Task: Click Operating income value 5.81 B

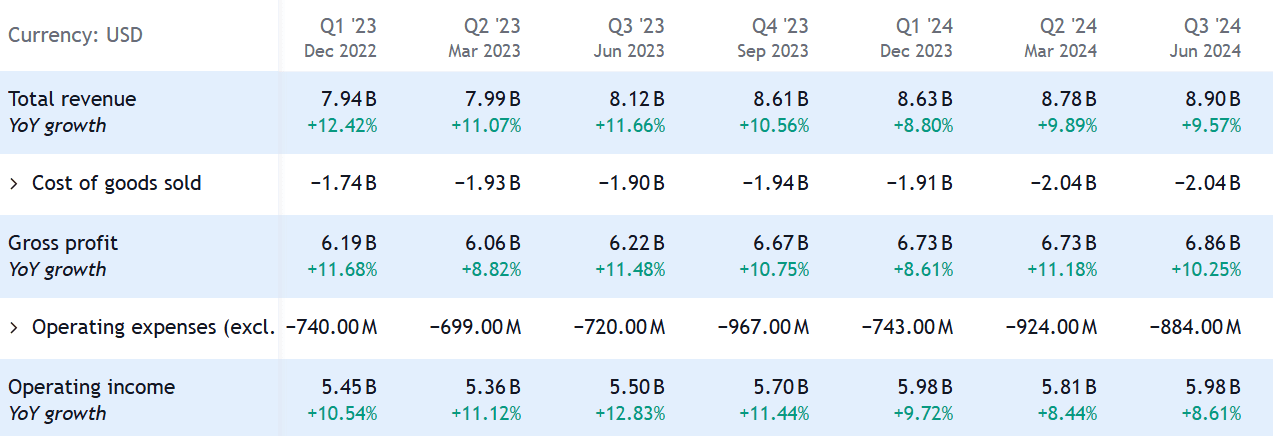Action: point(1066,387)
